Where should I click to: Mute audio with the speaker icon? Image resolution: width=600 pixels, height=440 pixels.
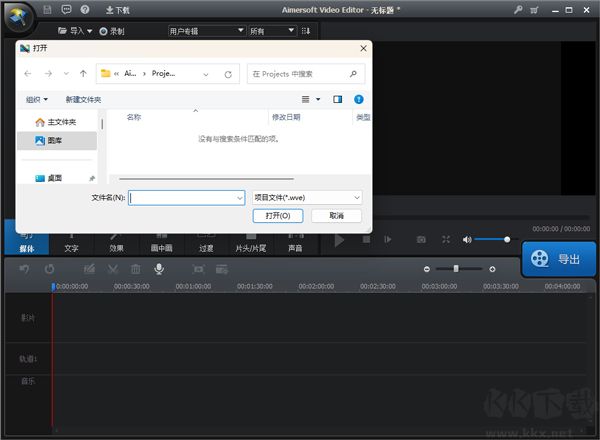(467, 240)
